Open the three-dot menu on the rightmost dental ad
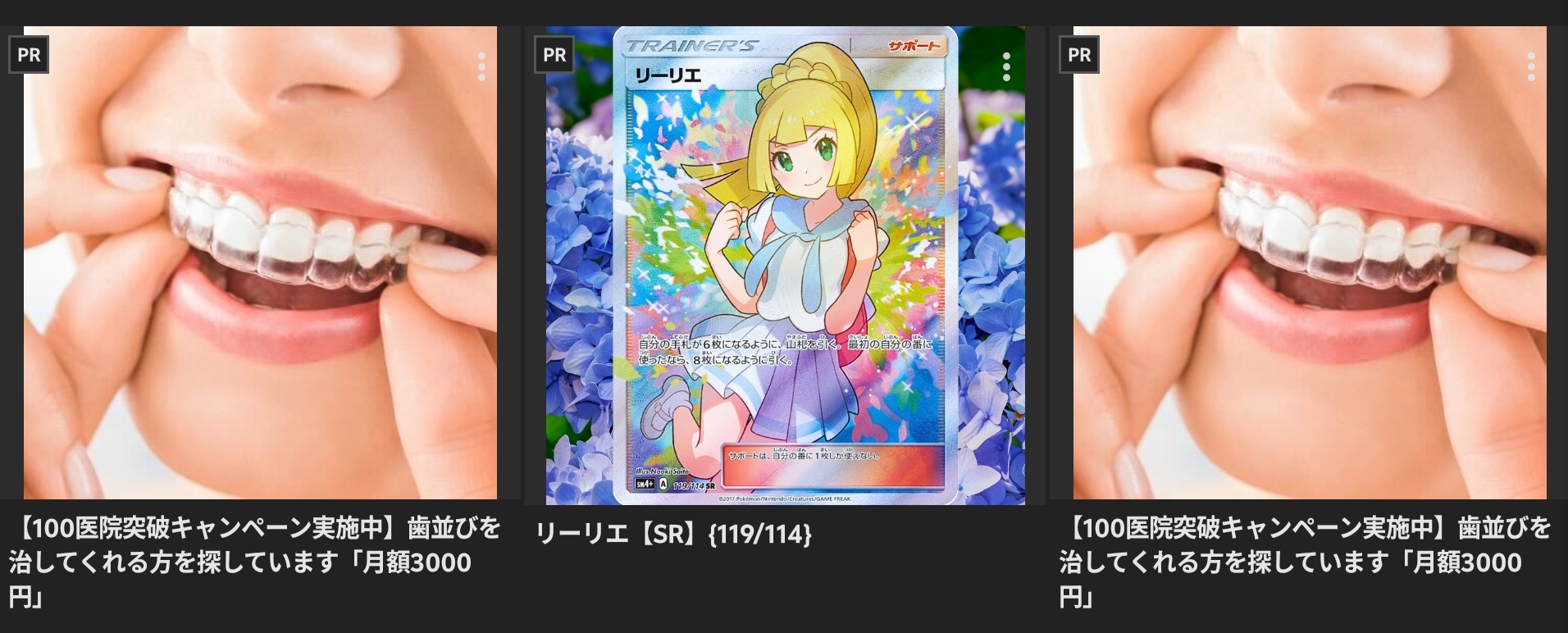This screenshot has height=633, width=1568. pyautogui.click(x=1531, y=67)
